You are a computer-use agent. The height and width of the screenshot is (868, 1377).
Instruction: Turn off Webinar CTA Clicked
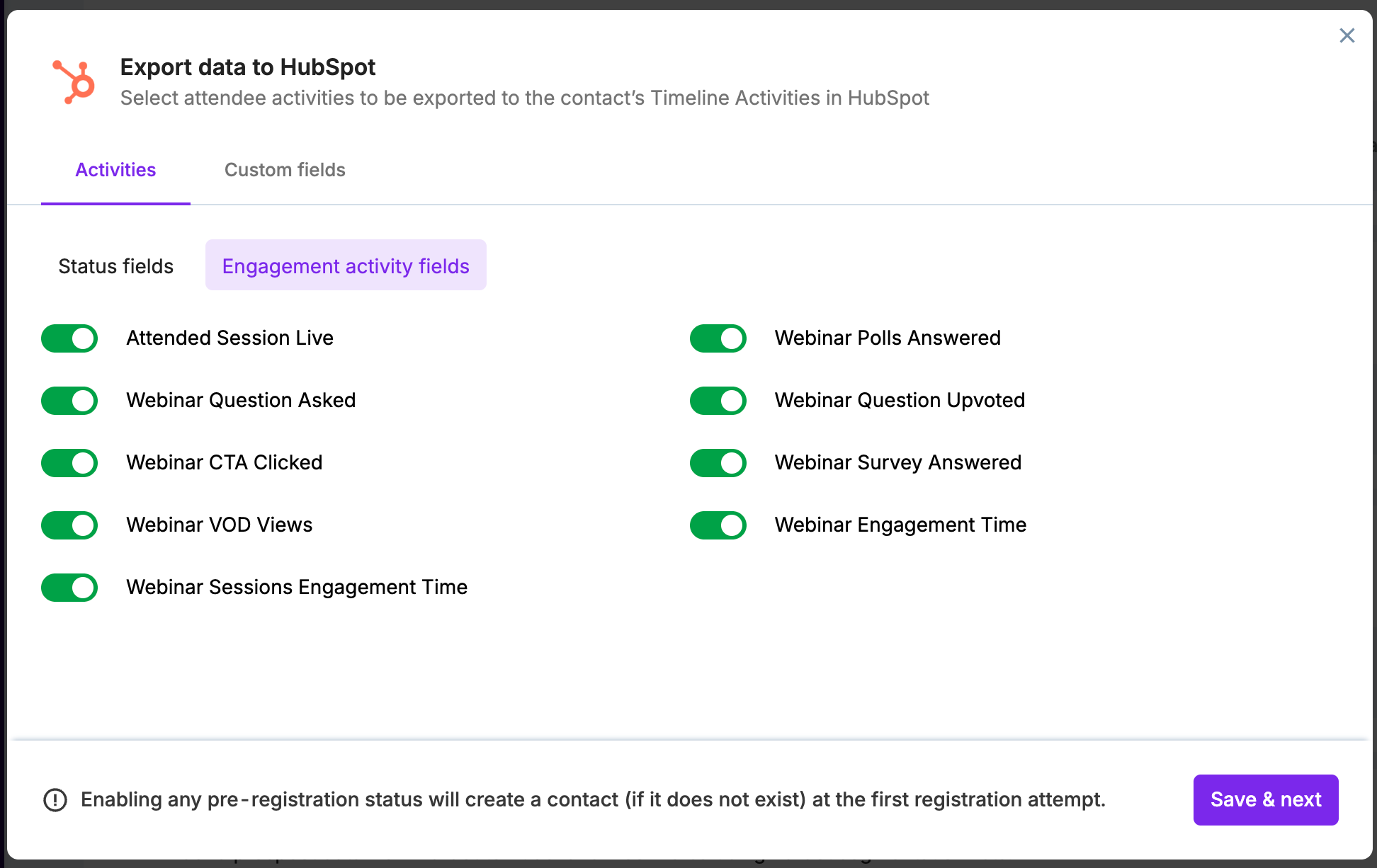pyautogui.click(x=69, y=463)
